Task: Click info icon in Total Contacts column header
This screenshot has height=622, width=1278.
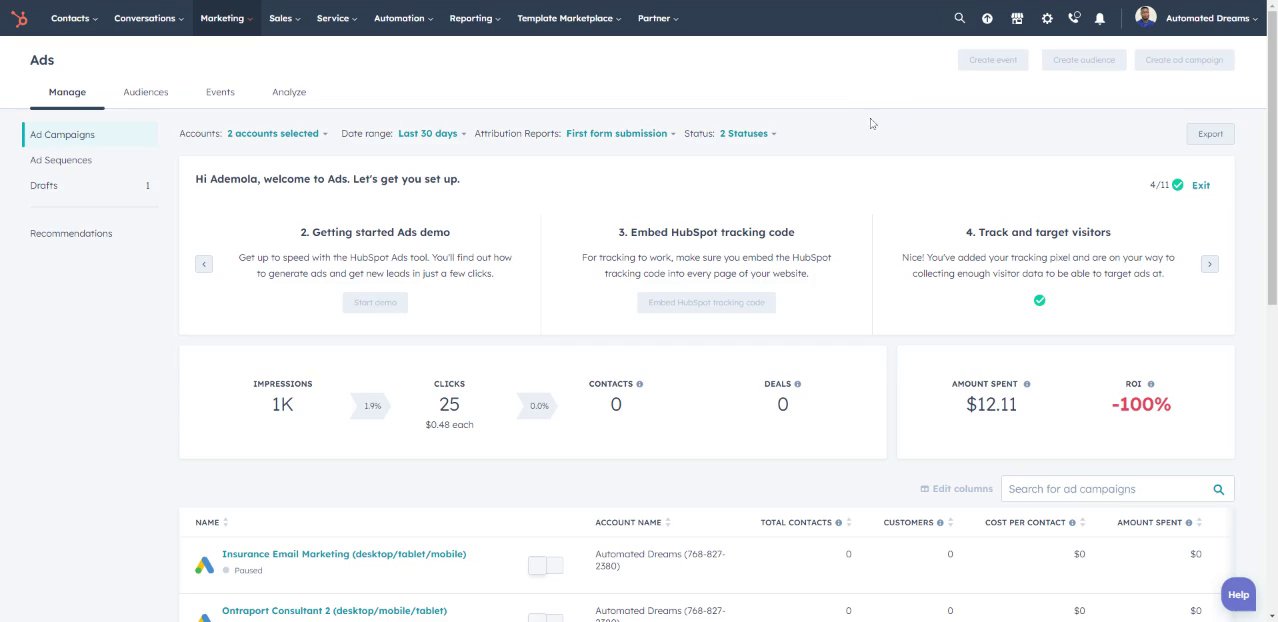Action: point(839,522)
